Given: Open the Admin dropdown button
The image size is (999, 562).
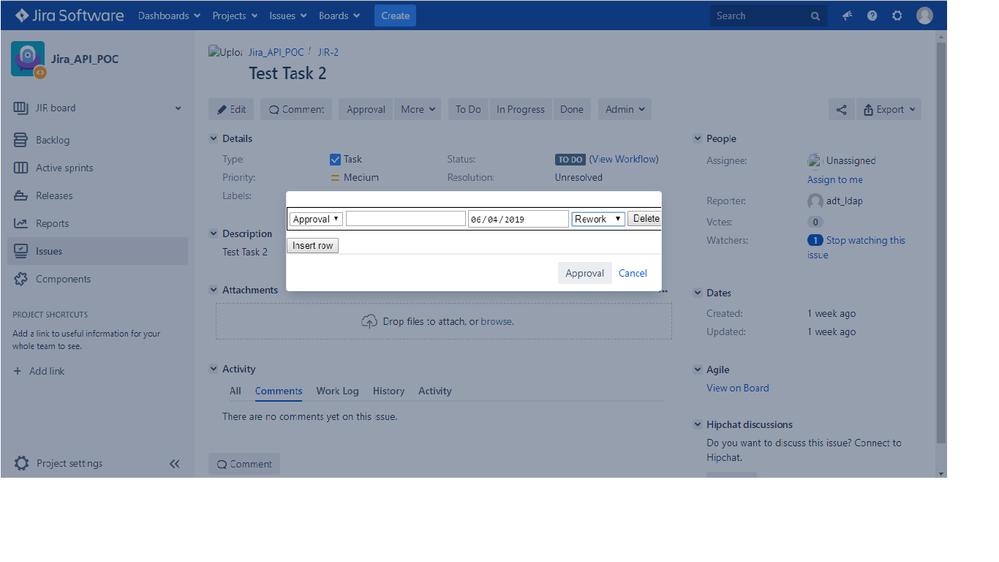Looking at the screenshot, I should click(624, 110).
